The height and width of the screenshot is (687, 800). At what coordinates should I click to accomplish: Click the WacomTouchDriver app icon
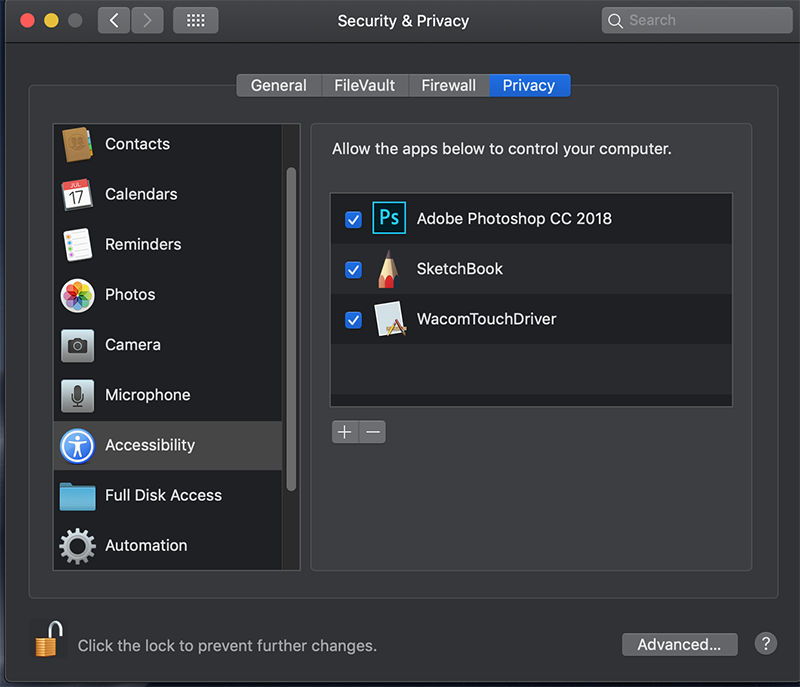point(390,319)
